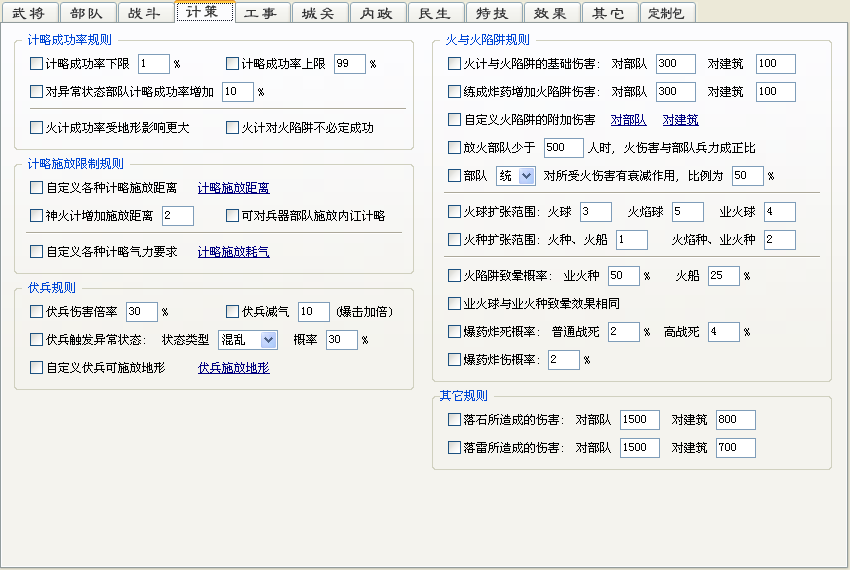Open the 伏兵施放地形 link
This screenshot has height=570, width=850.
pyautogui.click(x=234, y=368)
